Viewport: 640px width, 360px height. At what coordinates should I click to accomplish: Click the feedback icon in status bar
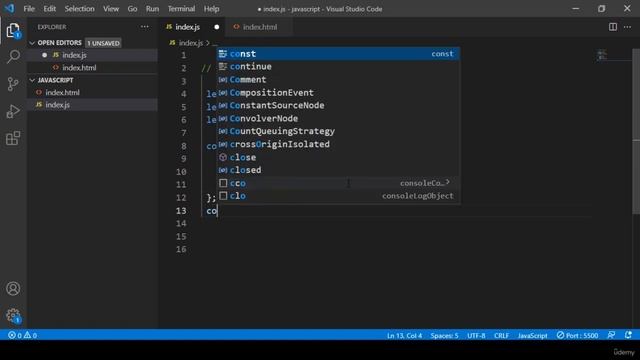point(611,335)
